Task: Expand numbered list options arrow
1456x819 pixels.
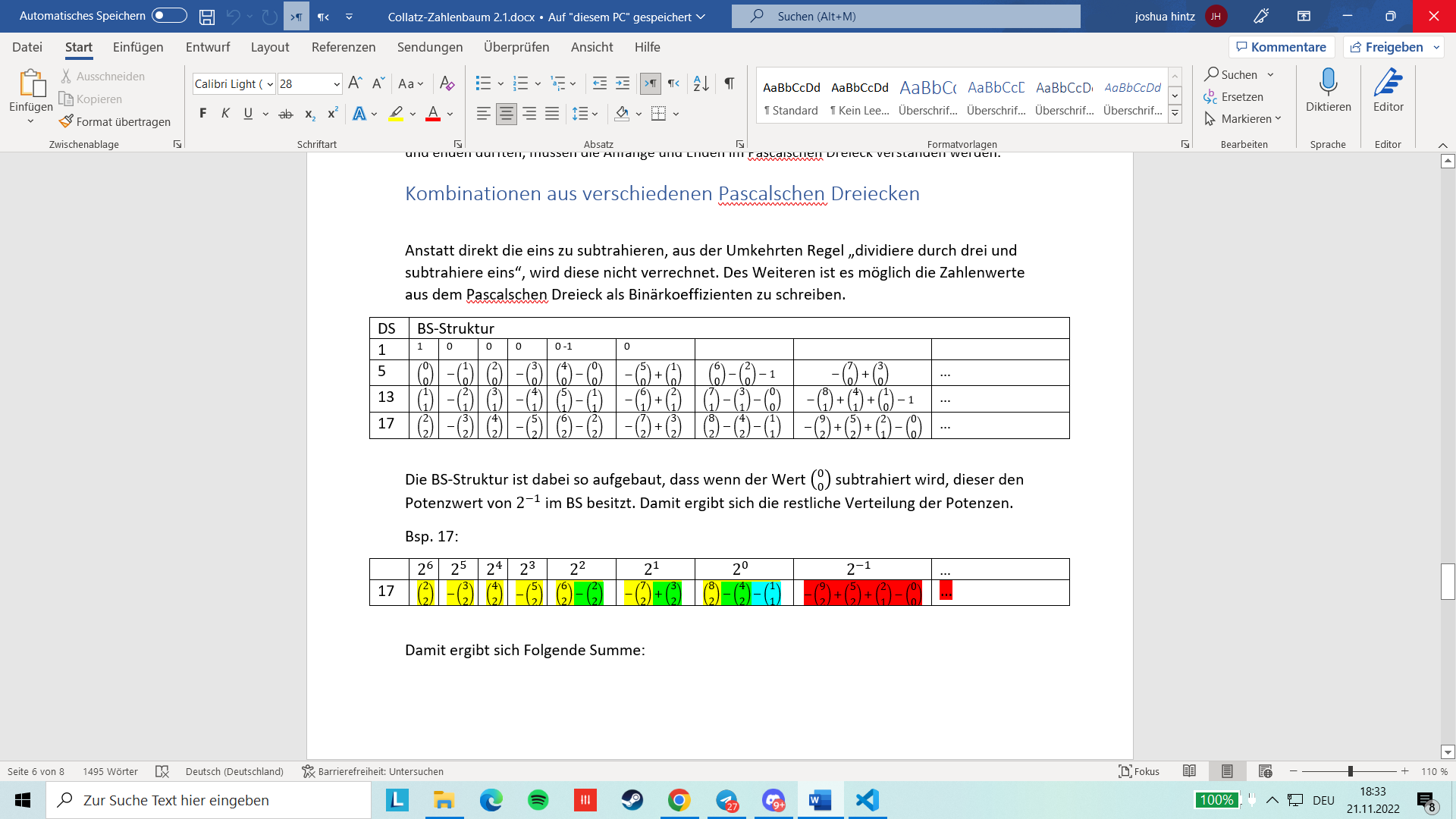Action: point(538,84)
